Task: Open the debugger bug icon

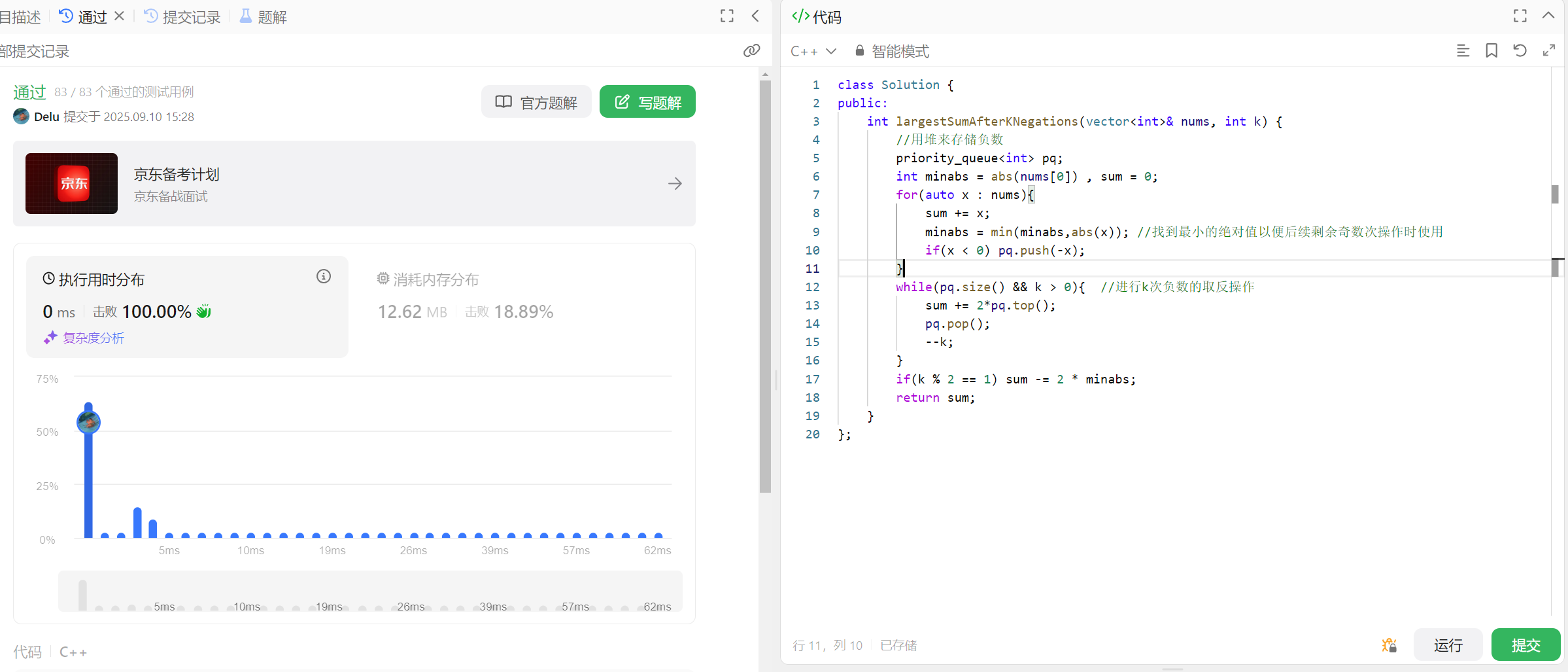Action: pos(1389,645)
